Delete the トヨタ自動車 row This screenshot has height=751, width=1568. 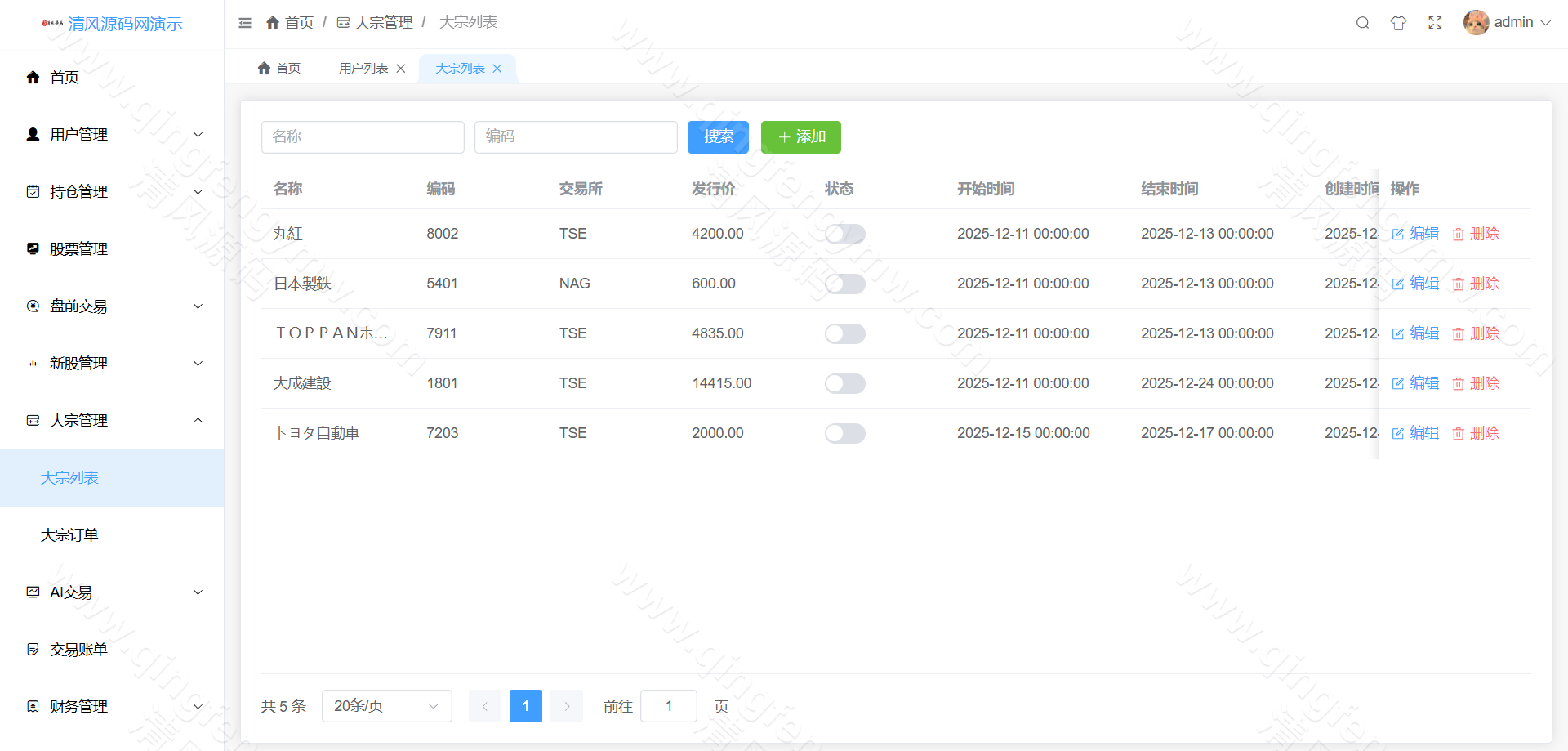(1476, 434)
